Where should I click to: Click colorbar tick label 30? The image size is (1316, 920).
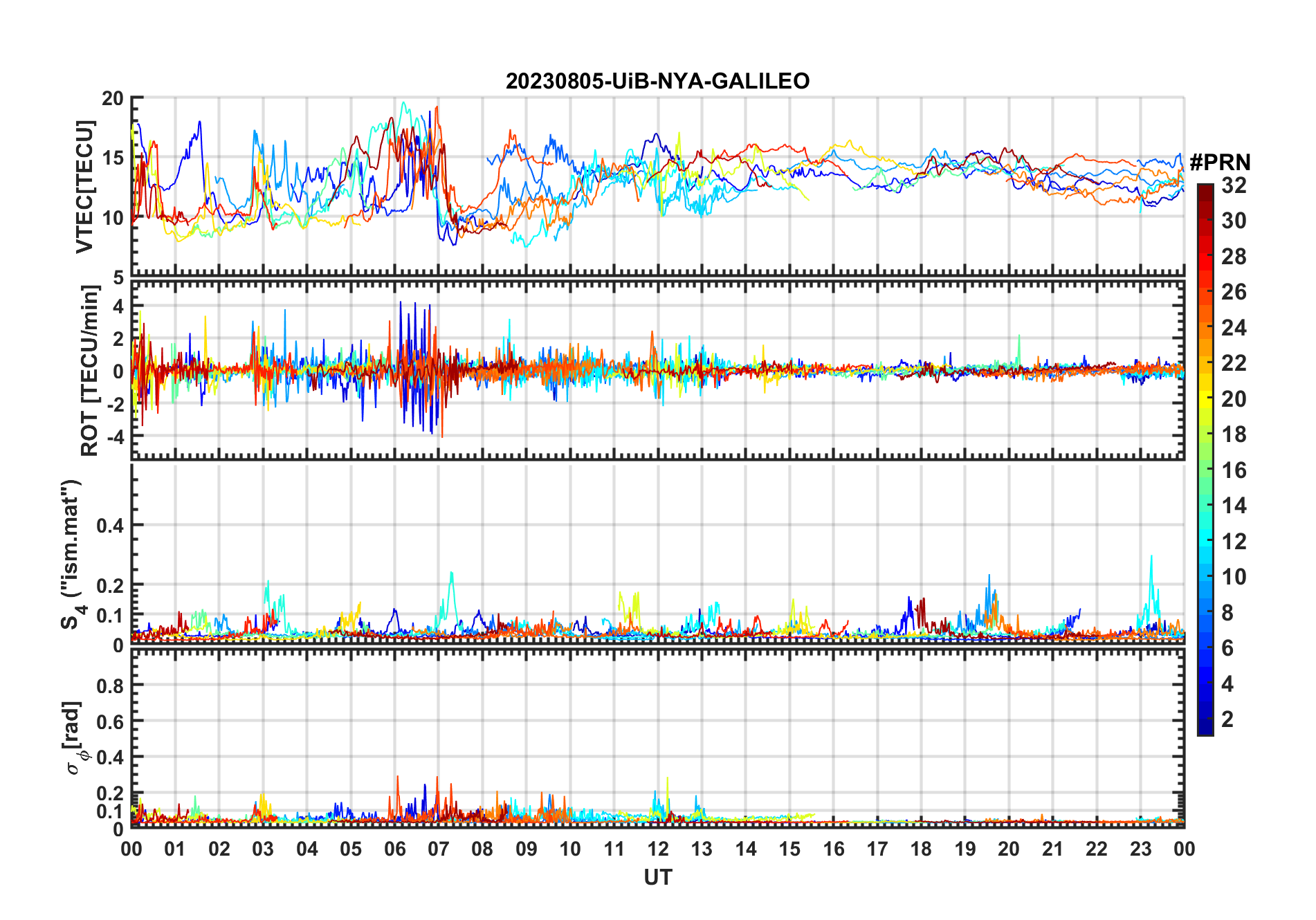point(1234,221)
